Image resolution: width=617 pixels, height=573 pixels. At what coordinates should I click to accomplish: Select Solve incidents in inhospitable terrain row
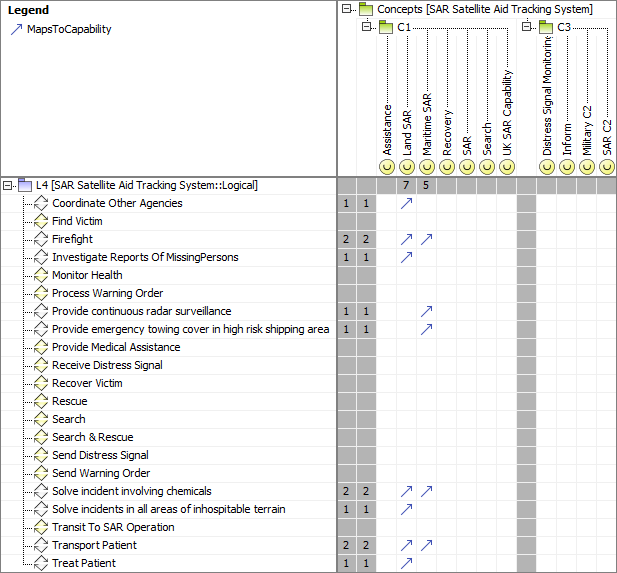[168, 509]
